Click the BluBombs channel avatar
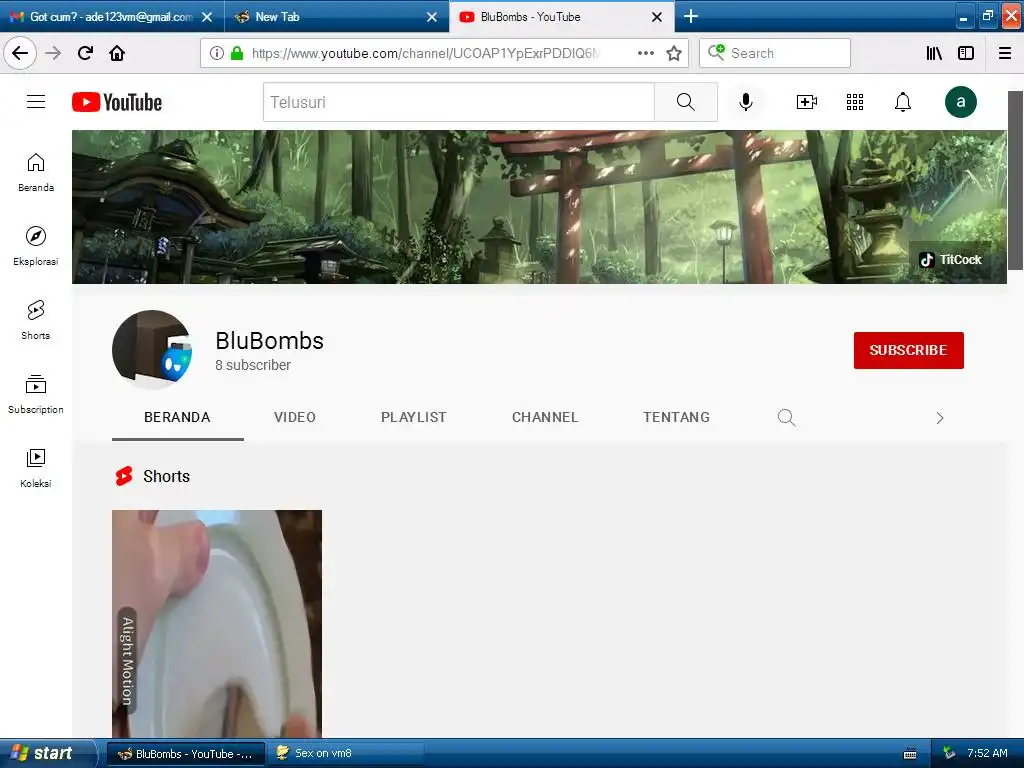This screenshot has width=1024, height=768. (152, 349)
